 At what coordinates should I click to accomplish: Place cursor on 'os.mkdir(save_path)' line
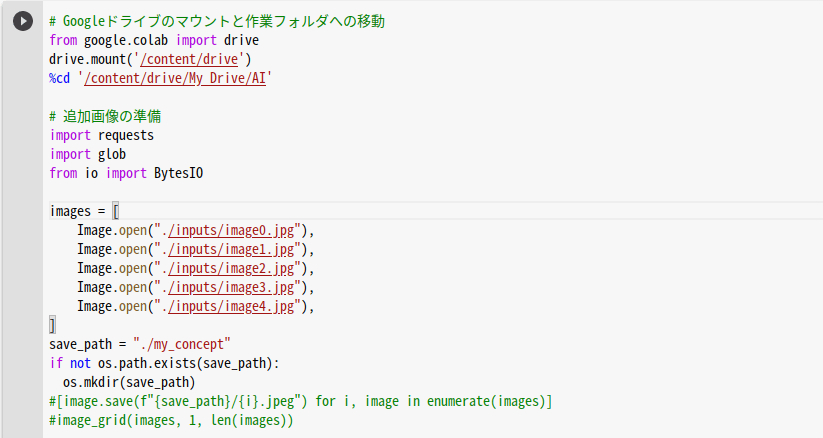coord(129,382)
